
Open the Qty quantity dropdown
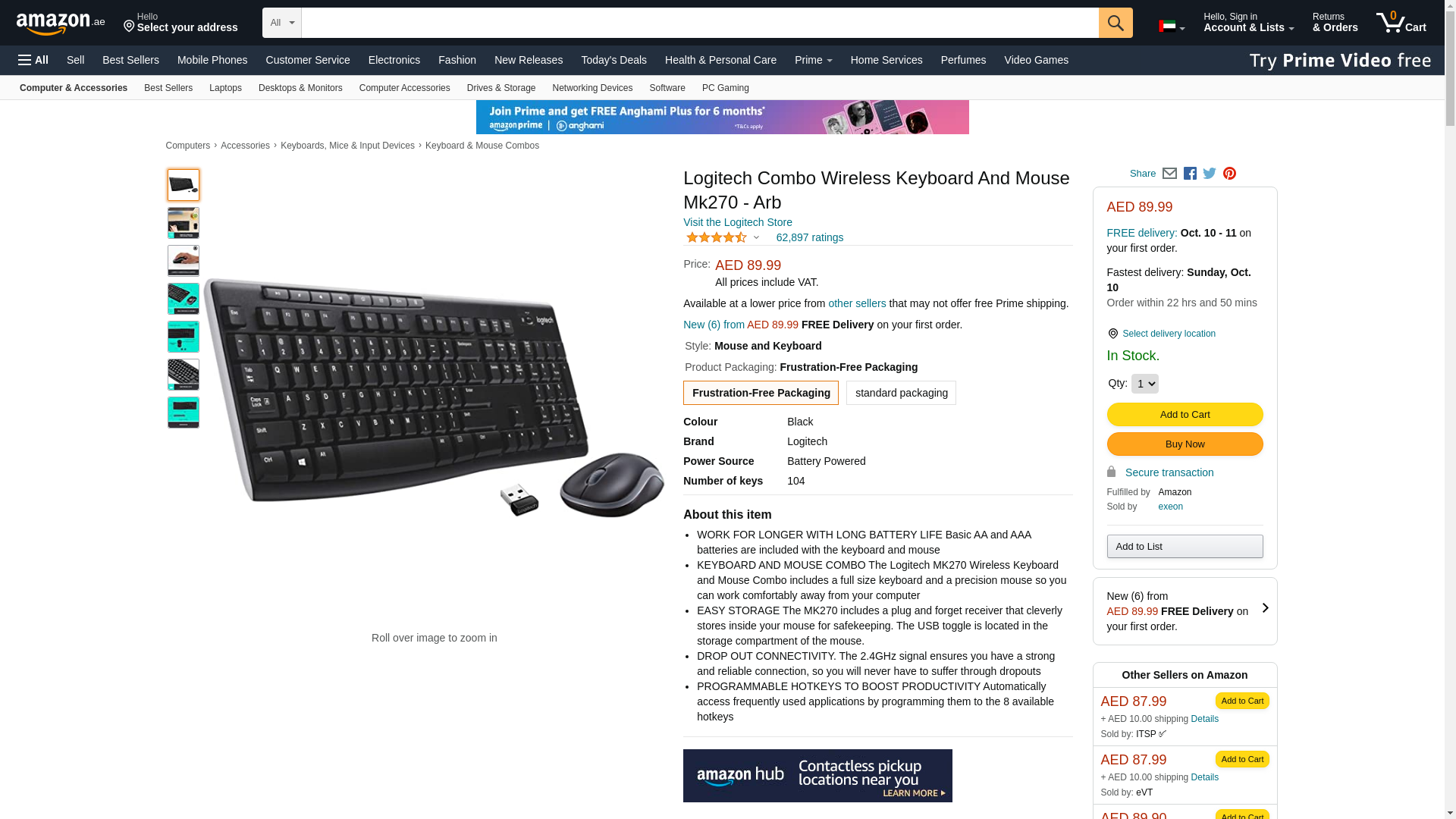coord(1144,384)
